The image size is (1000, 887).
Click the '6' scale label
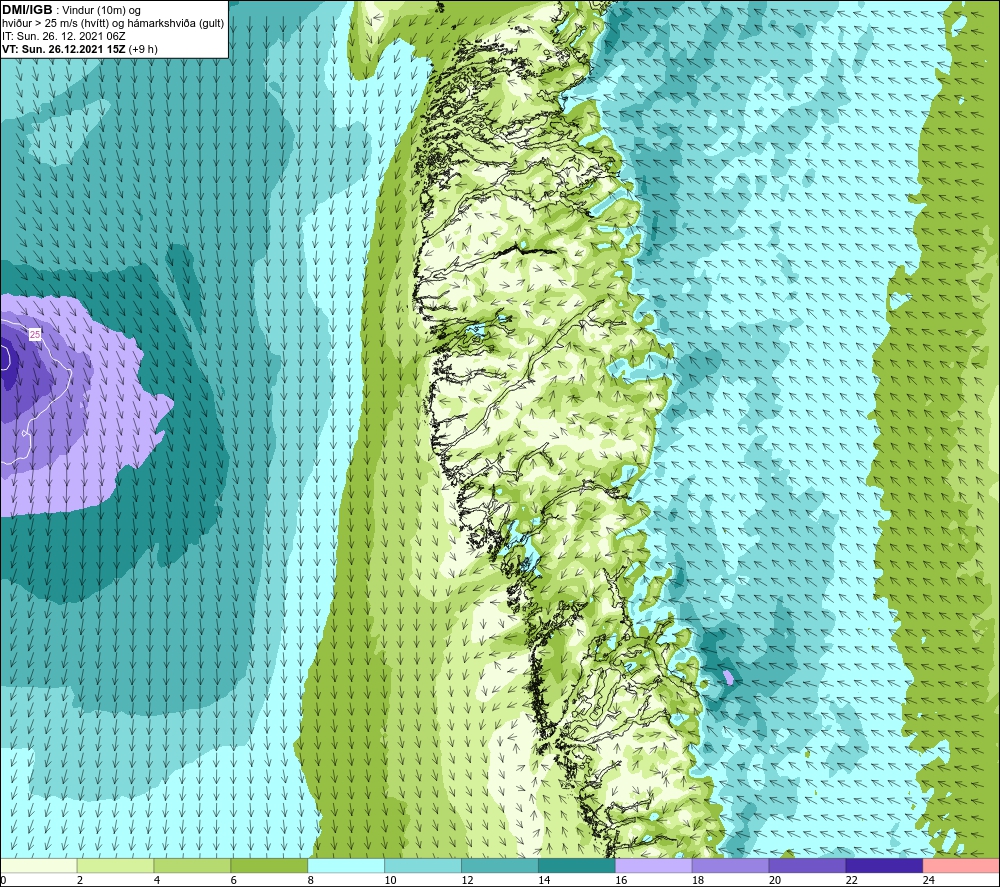pyautogui.click(x=233, y=880)
